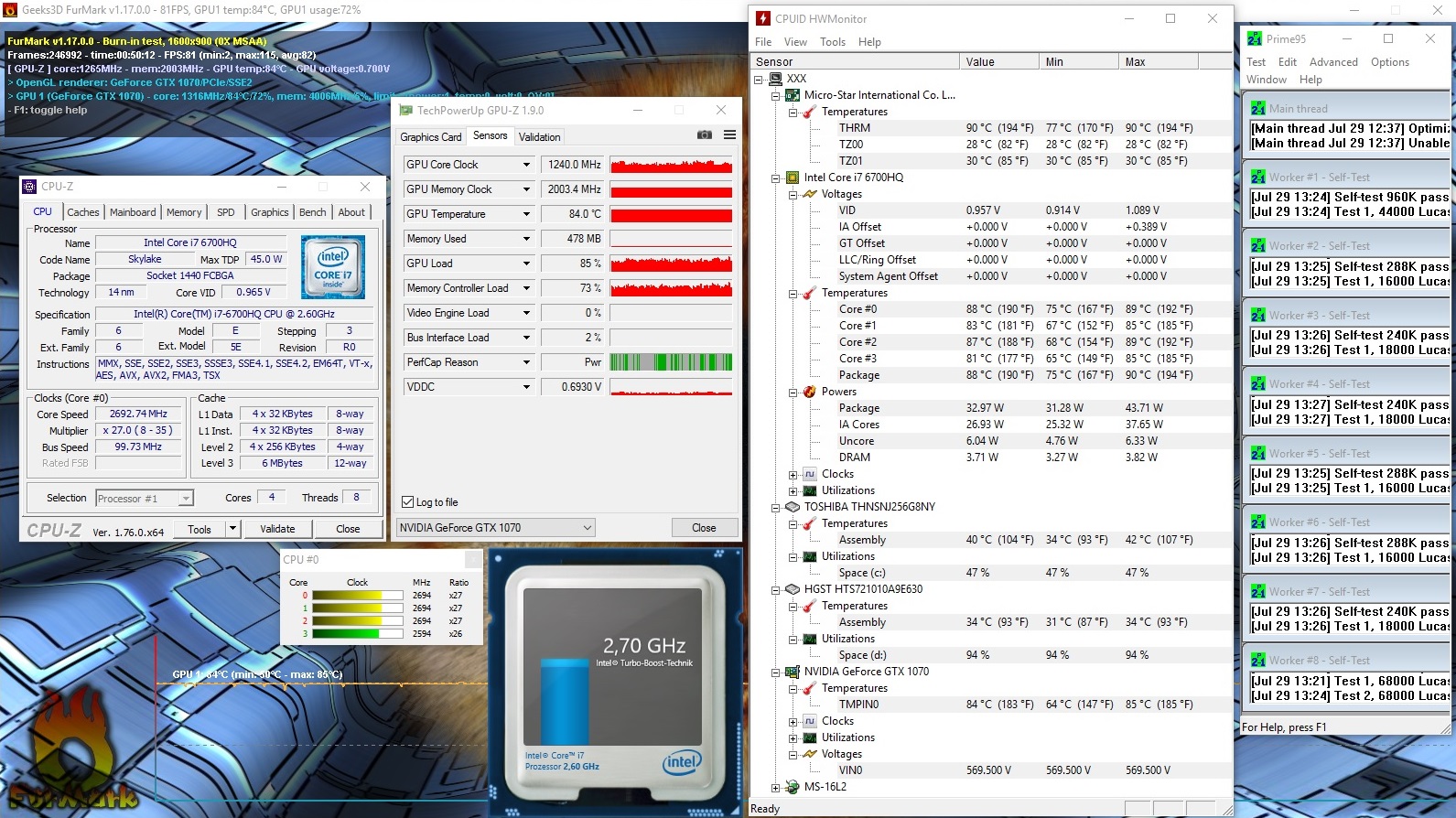This screenshot has height=818, width=1456.
Task: Click the TOSHIBA THNSNJ256G8NY drive icon
Action: pyautogui.click(x=793, y=507)
